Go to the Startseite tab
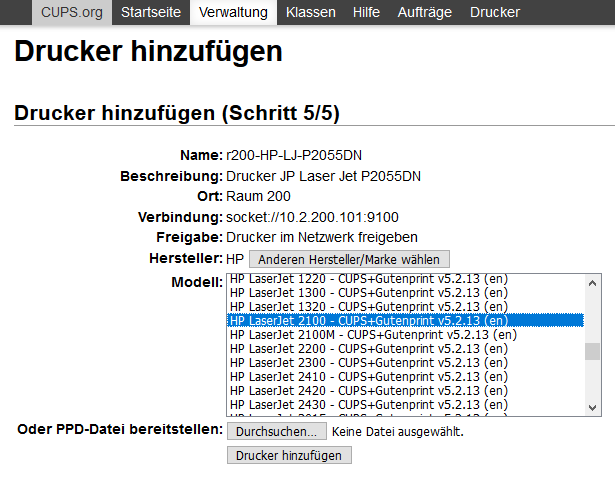Viewport: 615px width, 494px height. click(x=151, y=12)
